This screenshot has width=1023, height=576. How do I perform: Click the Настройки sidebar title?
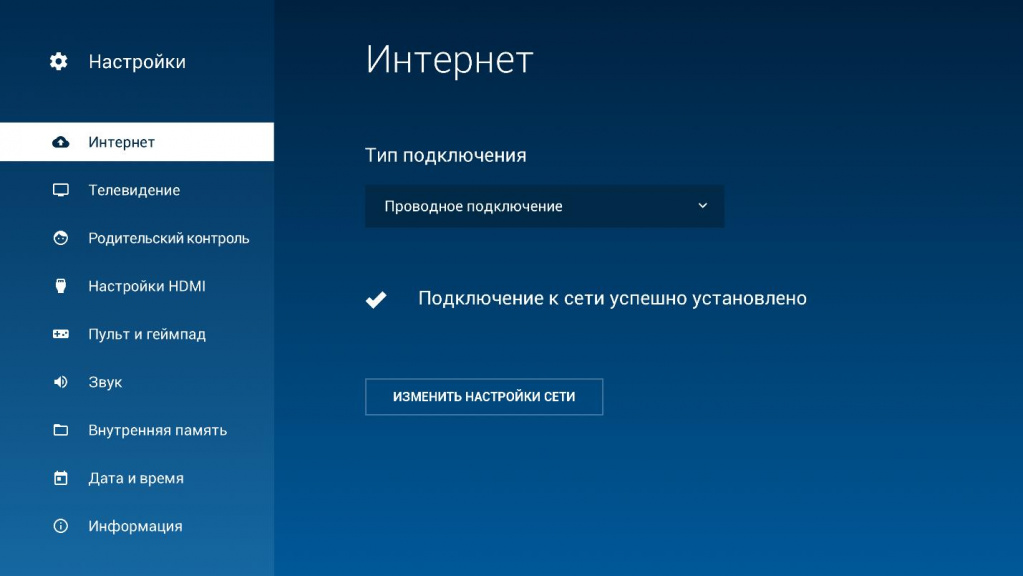tap(137, 62)
